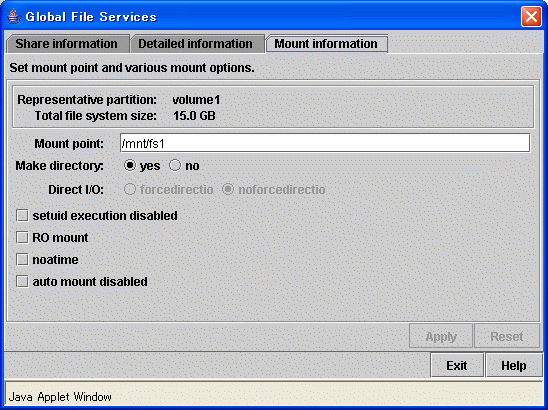Click the volume1 partition value
The image size is (548, 410).
click(x=196, y=100)
